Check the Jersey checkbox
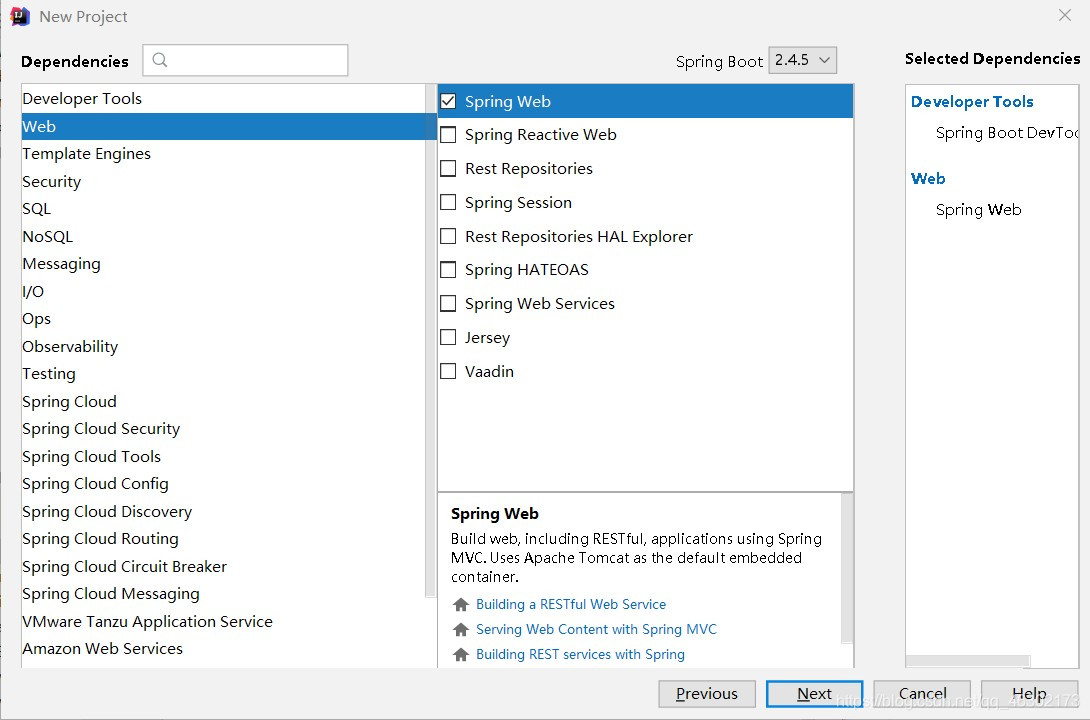 [448, 338]
